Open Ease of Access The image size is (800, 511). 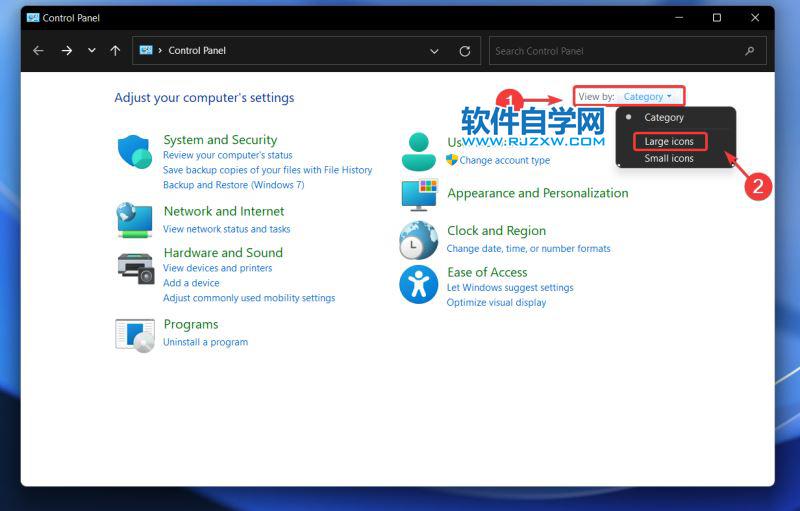tap(487, 272)
